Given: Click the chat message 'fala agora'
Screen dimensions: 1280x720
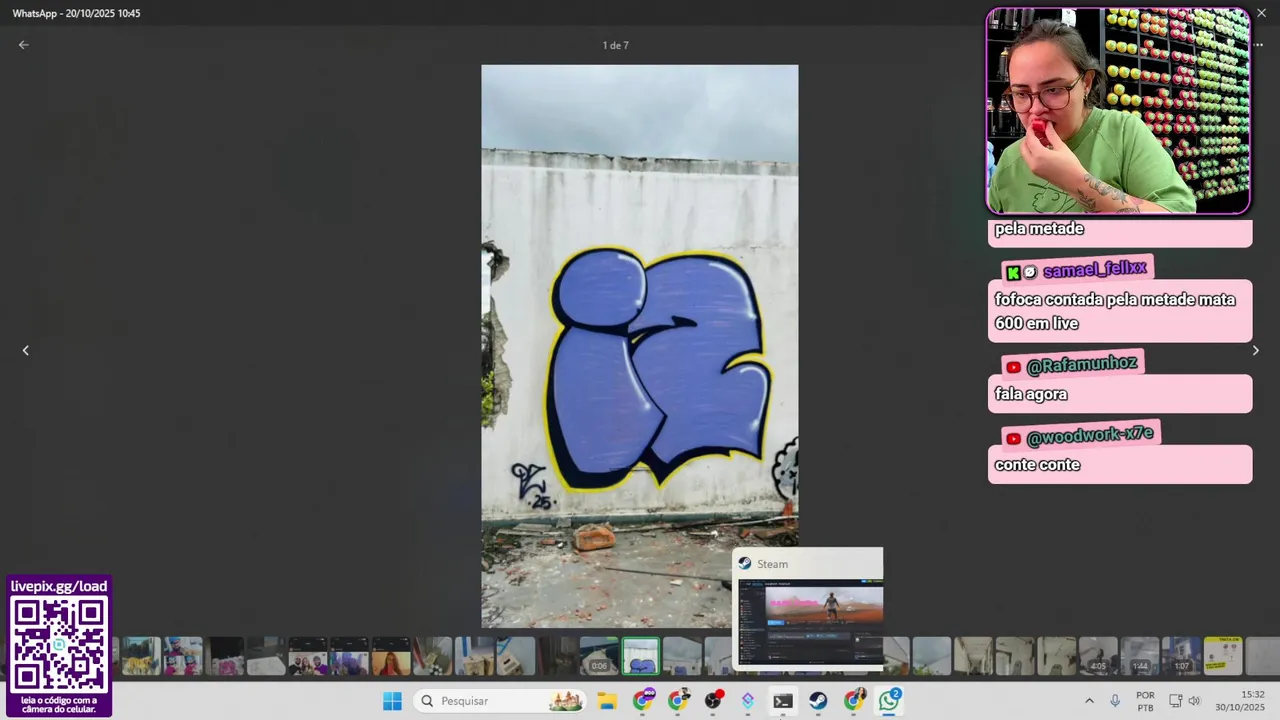Looking at the screenshot, I should (1031, 394).
